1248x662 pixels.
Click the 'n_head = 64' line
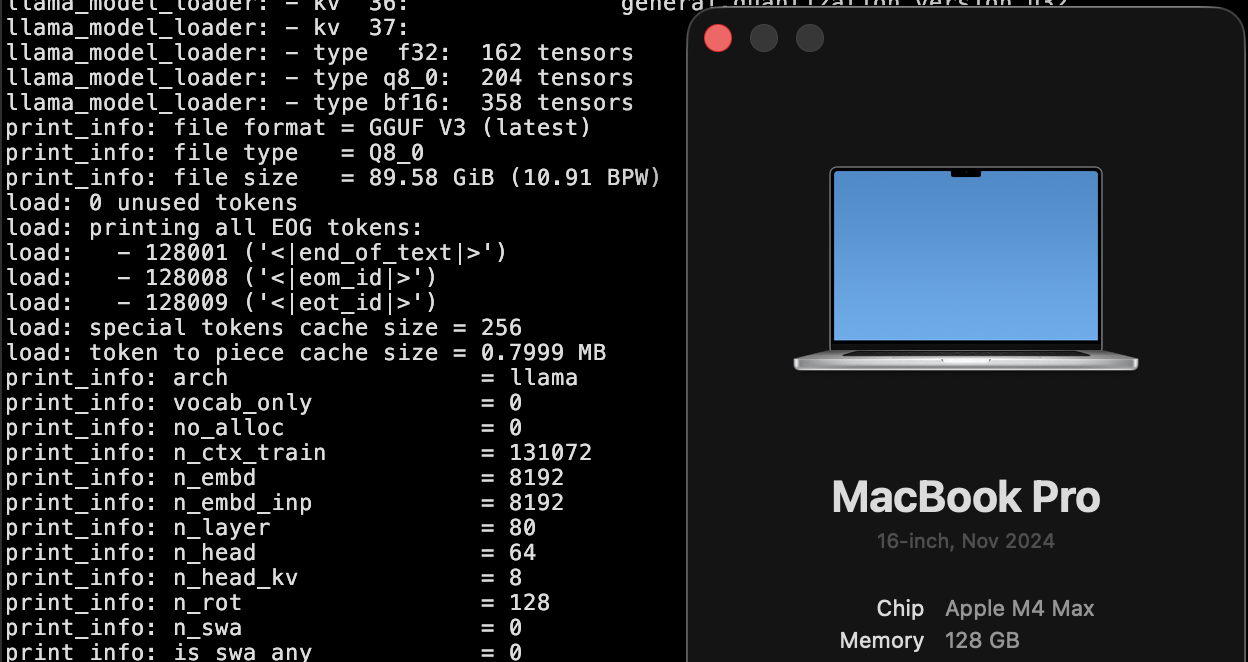click(x=271, y=553)
